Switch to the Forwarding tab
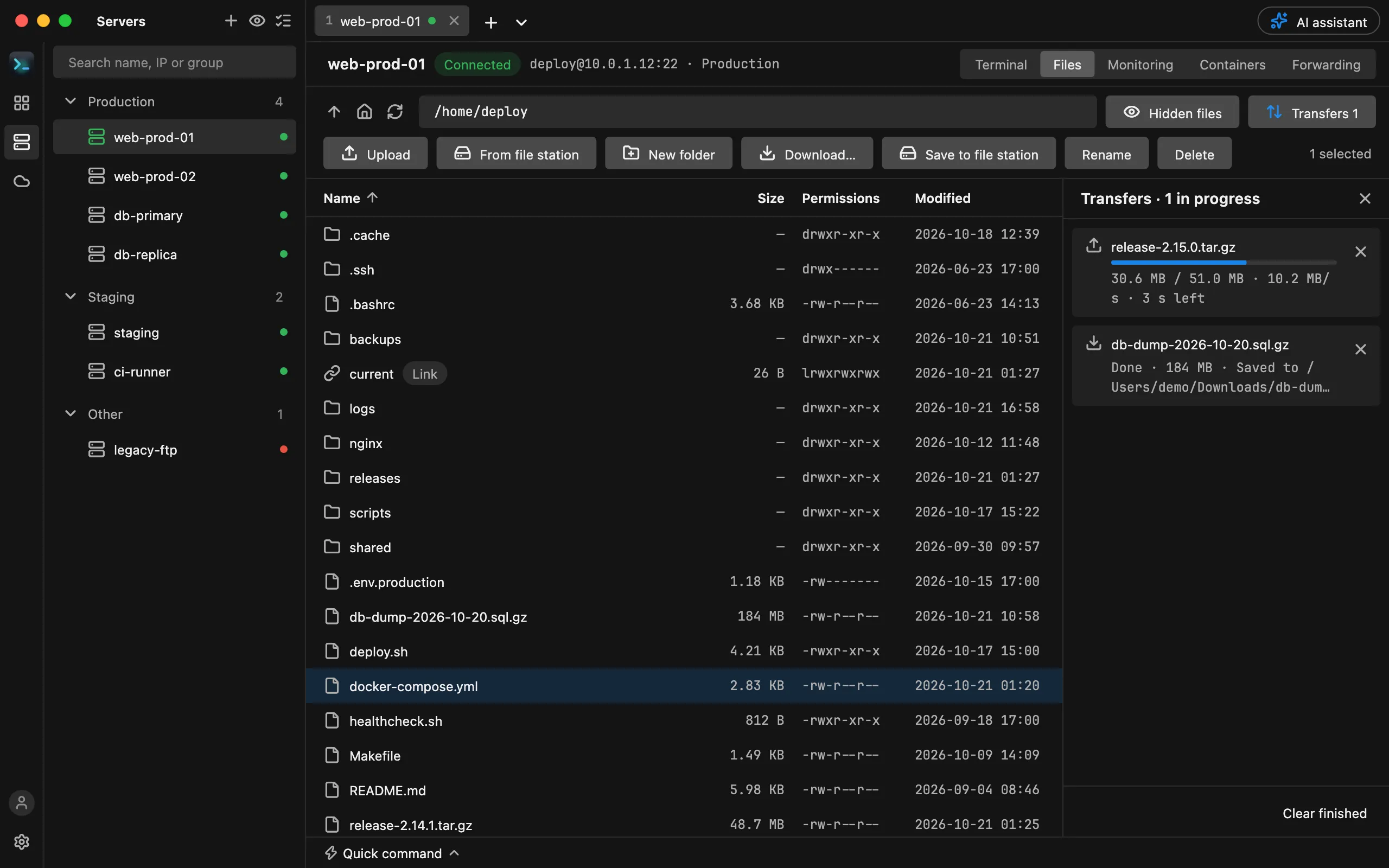 pyautogui.click(x=1326, y=65)
